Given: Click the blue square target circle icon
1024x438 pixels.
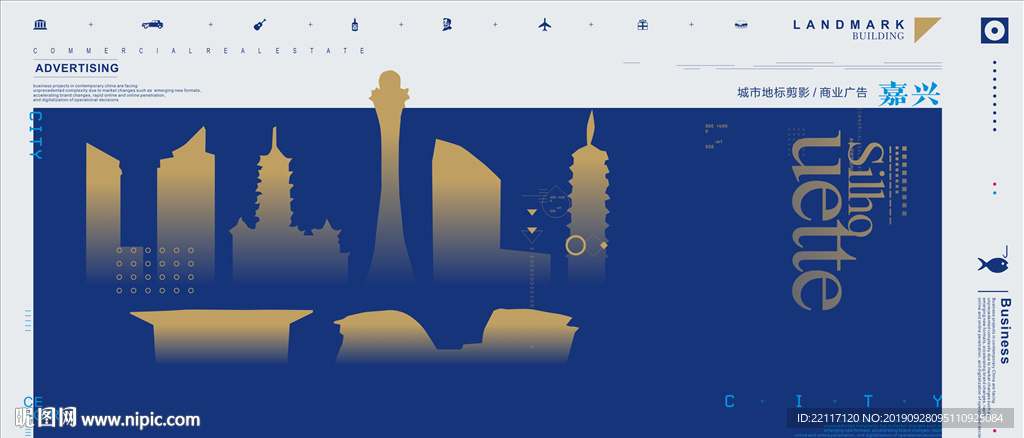Looking at the screenshot, I should click(x=995, y=31).
